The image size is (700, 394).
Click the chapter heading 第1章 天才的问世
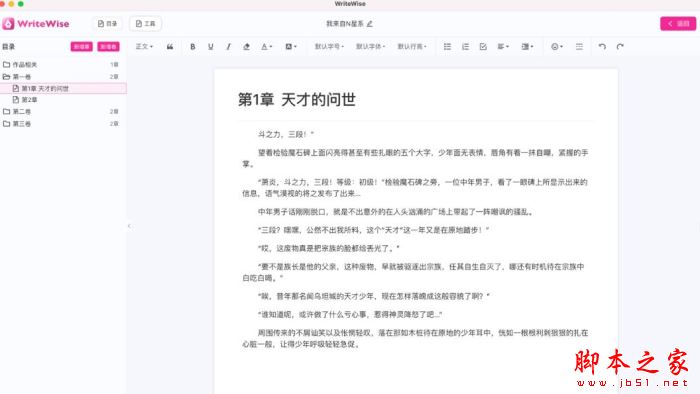pyautogui.click(x=297, y=100)
